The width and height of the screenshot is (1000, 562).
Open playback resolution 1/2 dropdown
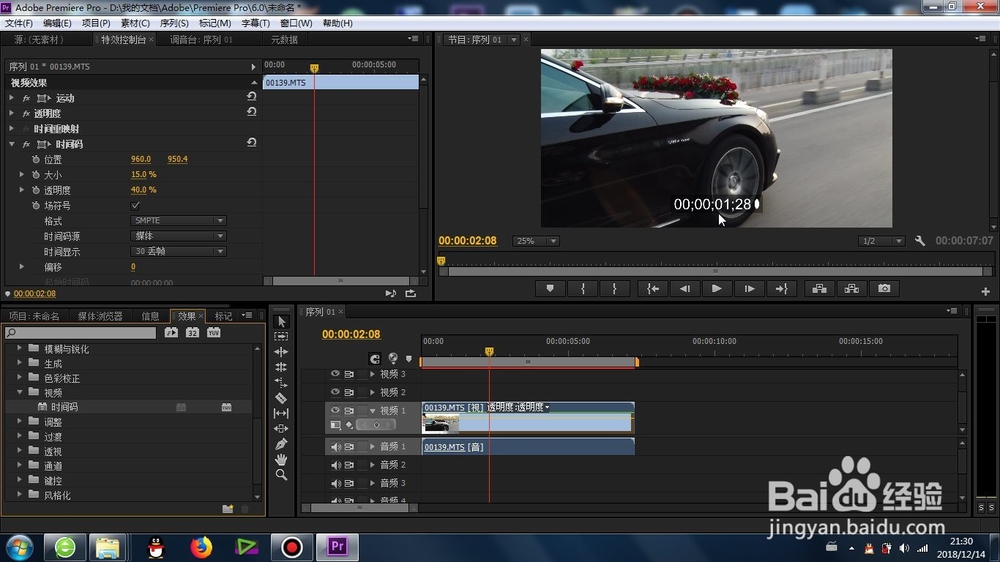(881, 241)
